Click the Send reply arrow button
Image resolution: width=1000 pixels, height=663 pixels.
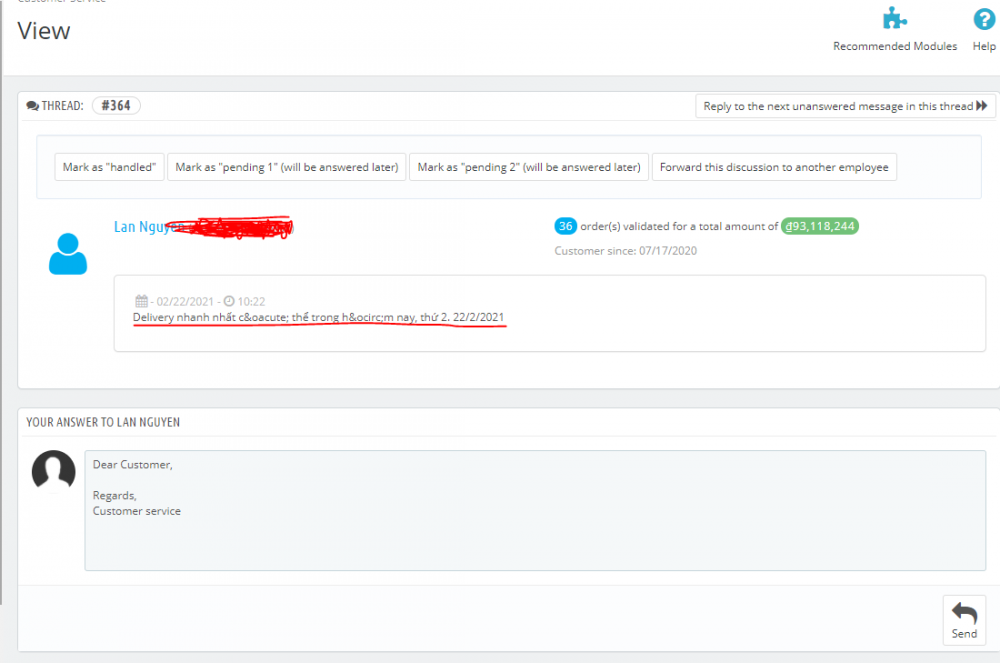(964, 620)
